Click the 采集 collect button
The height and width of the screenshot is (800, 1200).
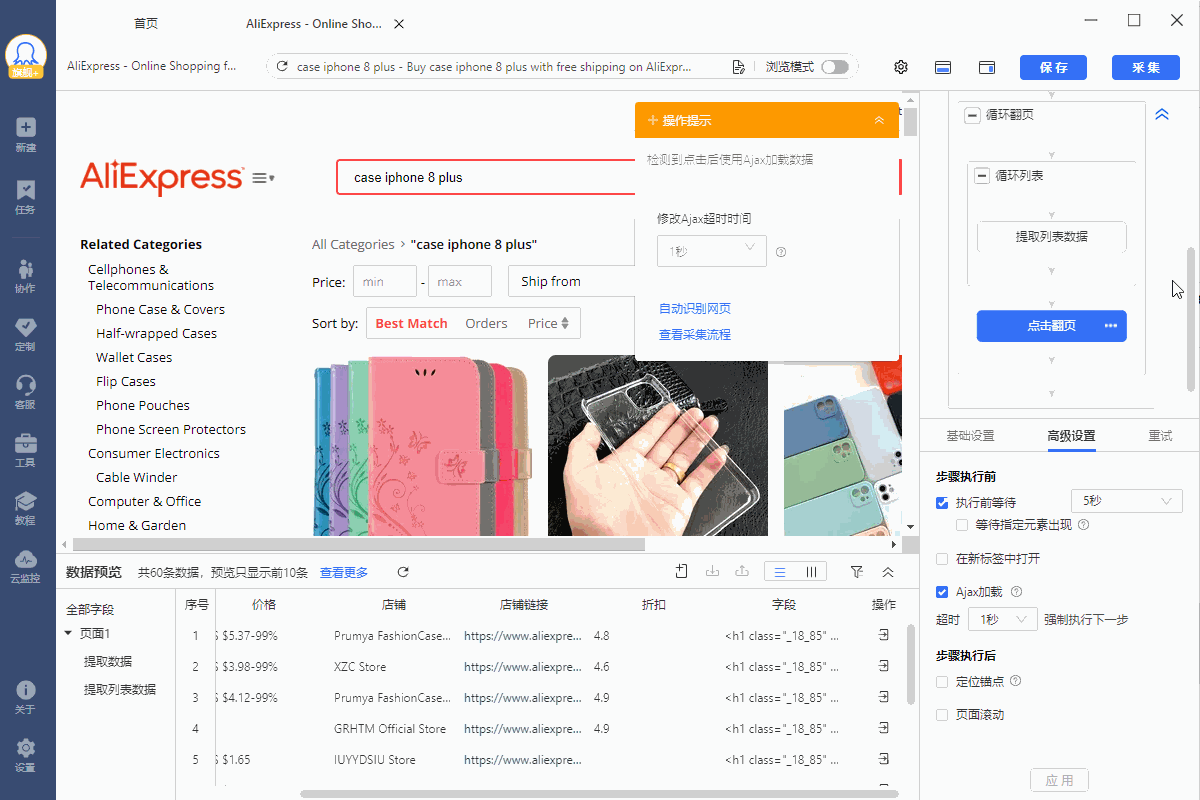click(x=1146, y=67)
